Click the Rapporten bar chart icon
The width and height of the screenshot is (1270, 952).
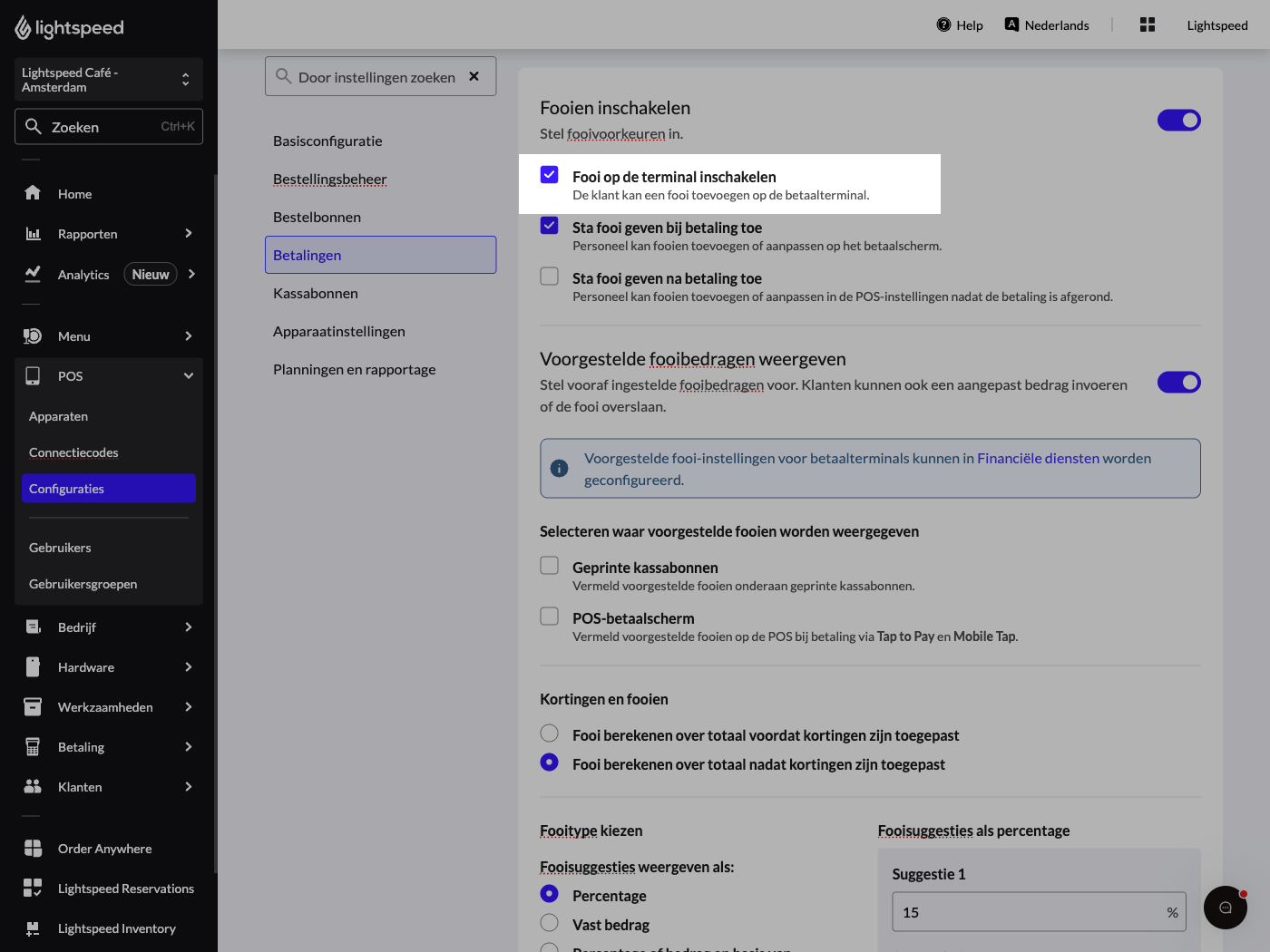[x=33, y=233]
